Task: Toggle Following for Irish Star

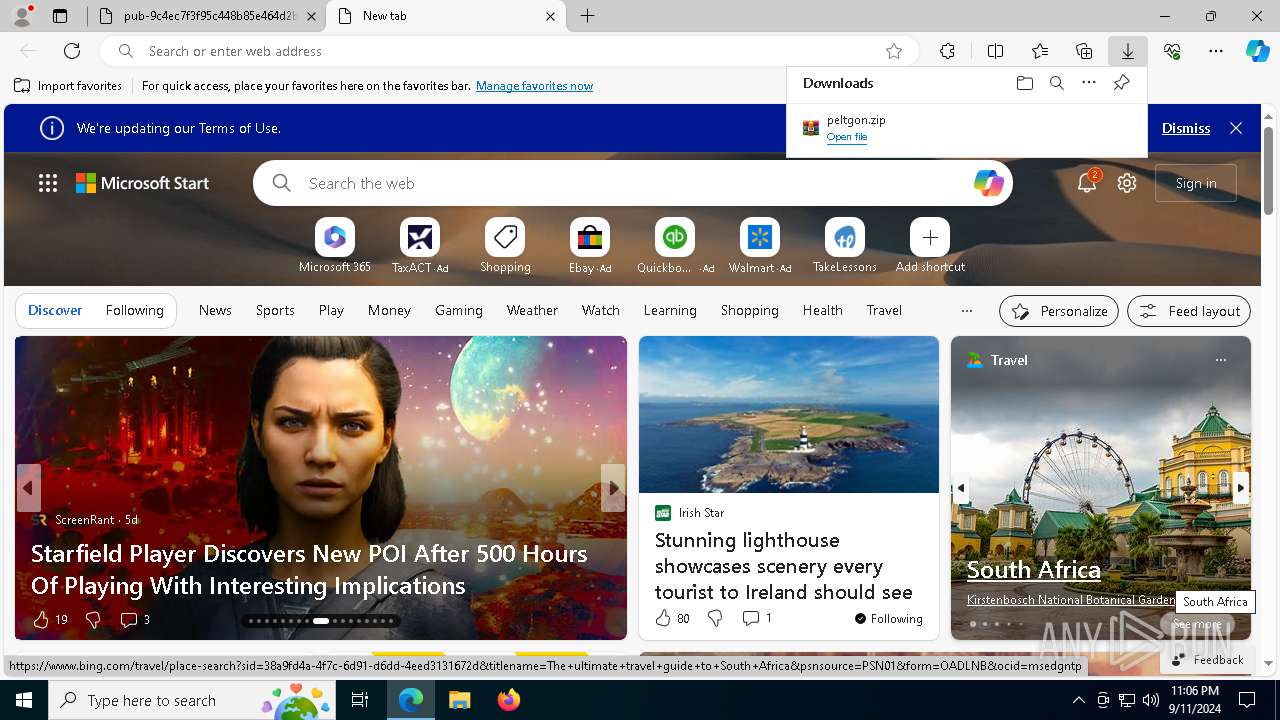Action: pos(889,619)
